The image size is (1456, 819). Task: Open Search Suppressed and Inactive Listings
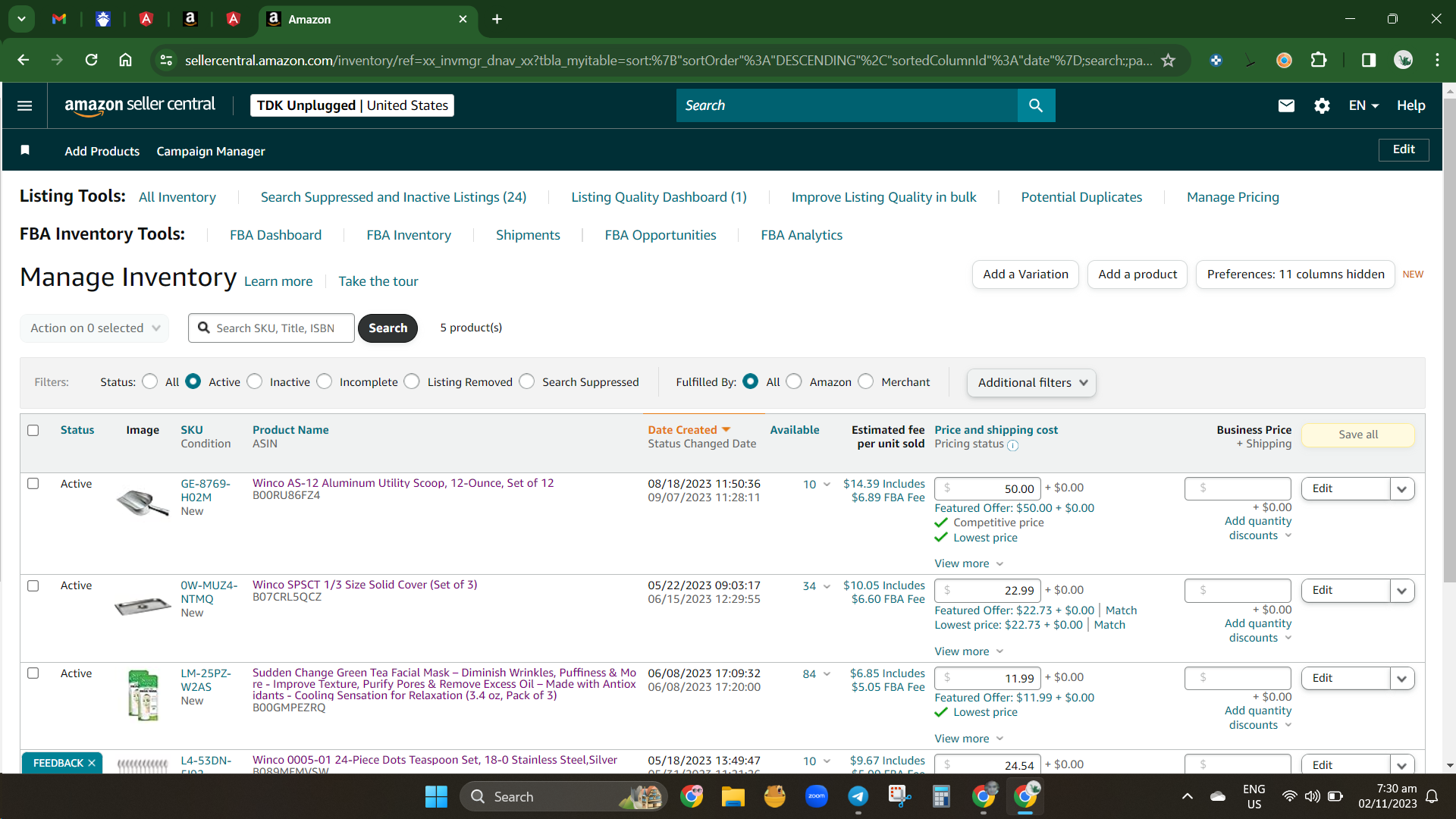coord(394,197)
